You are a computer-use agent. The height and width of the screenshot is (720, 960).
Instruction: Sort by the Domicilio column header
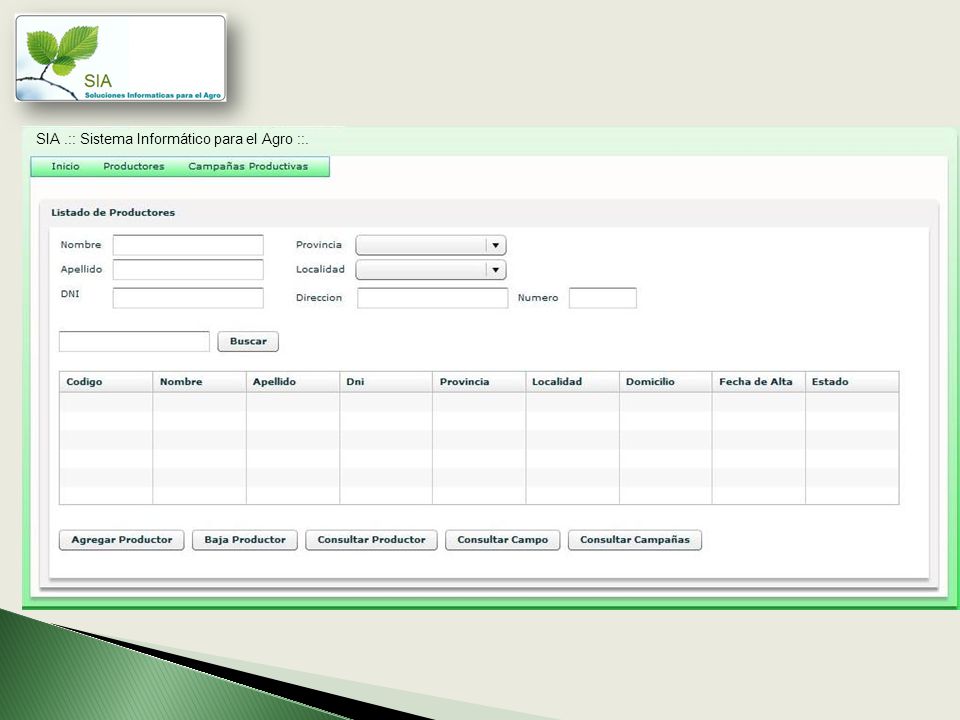click(666, 382)
